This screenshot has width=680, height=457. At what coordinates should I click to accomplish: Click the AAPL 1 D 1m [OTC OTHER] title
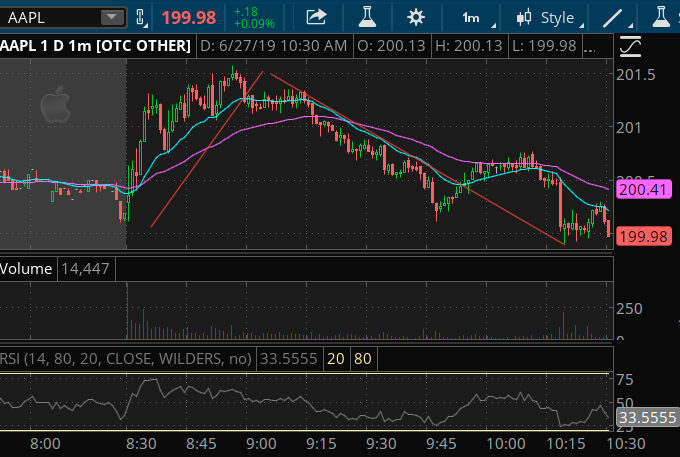95,46
